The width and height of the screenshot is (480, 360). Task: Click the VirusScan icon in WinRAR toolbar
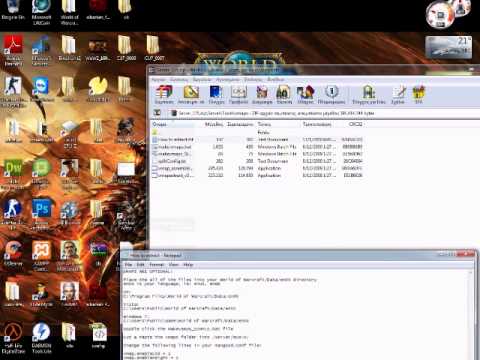click(369, 95)
